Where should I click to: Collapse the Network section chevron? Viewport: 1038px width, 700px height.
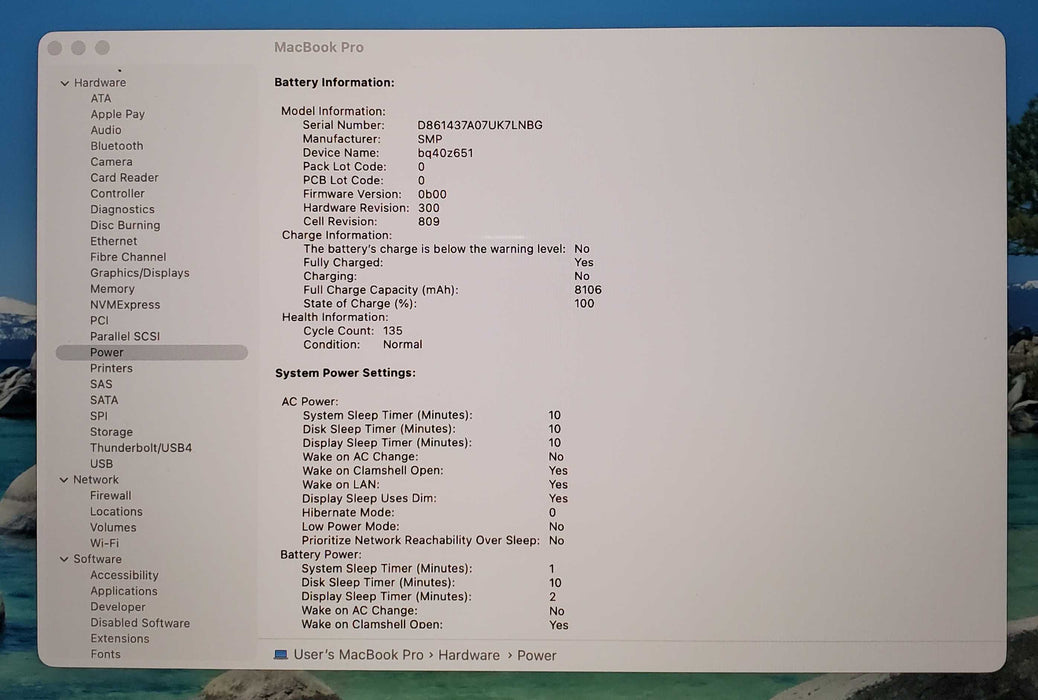(x=64, y=479)
